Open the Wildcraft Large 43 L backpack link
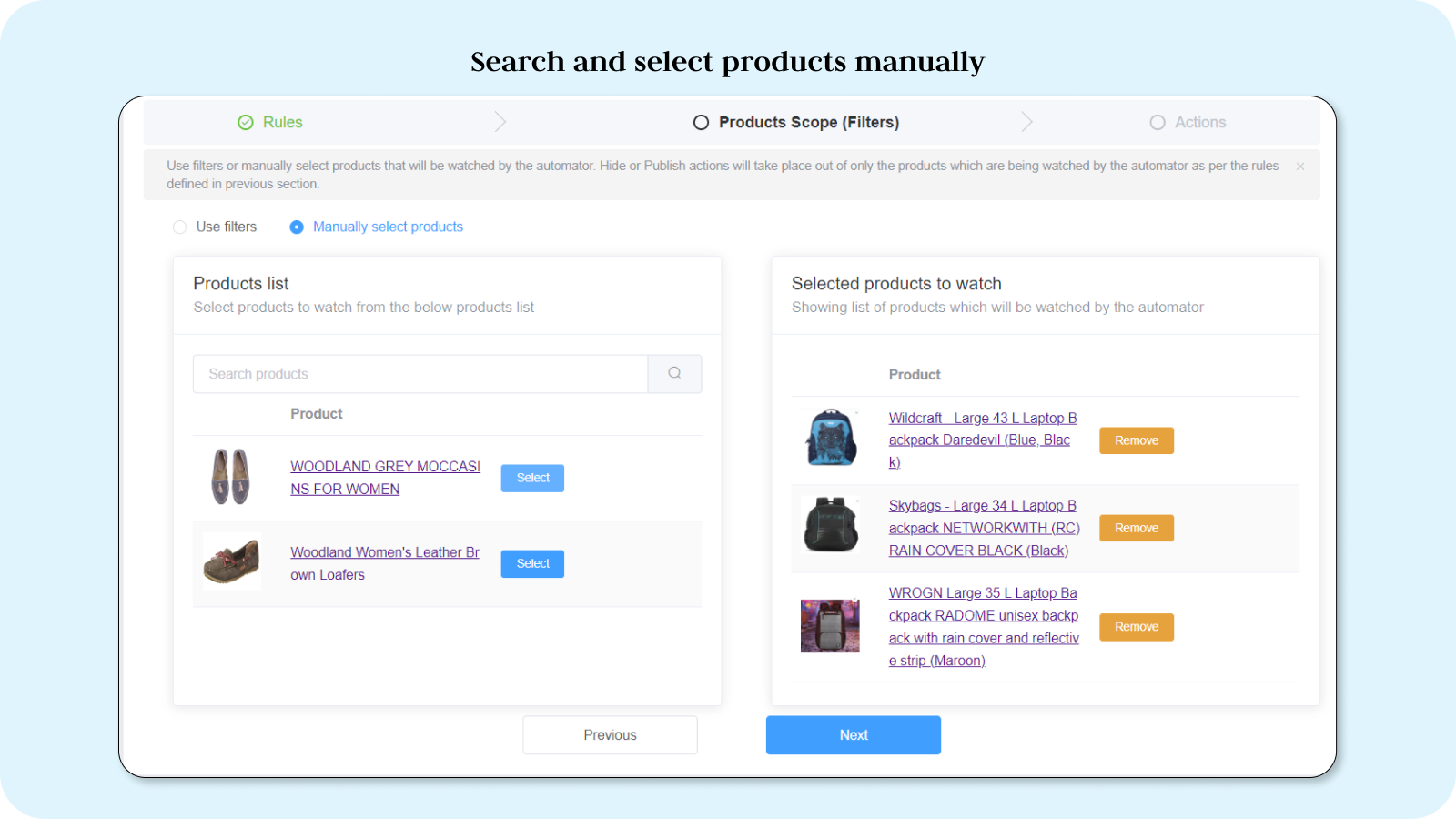1456x819 pixels. tap(982, 440)
